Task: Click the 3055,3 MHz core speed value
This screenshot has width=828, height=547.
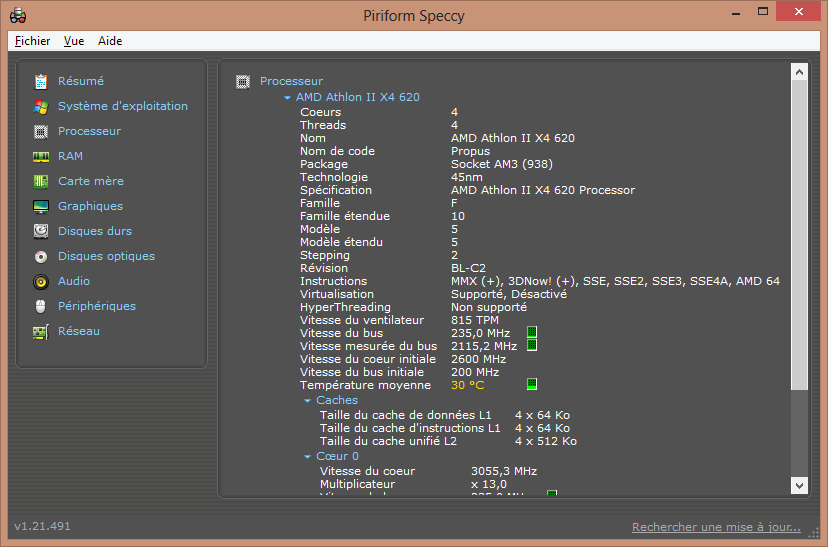Action: (x=504, y=471)
